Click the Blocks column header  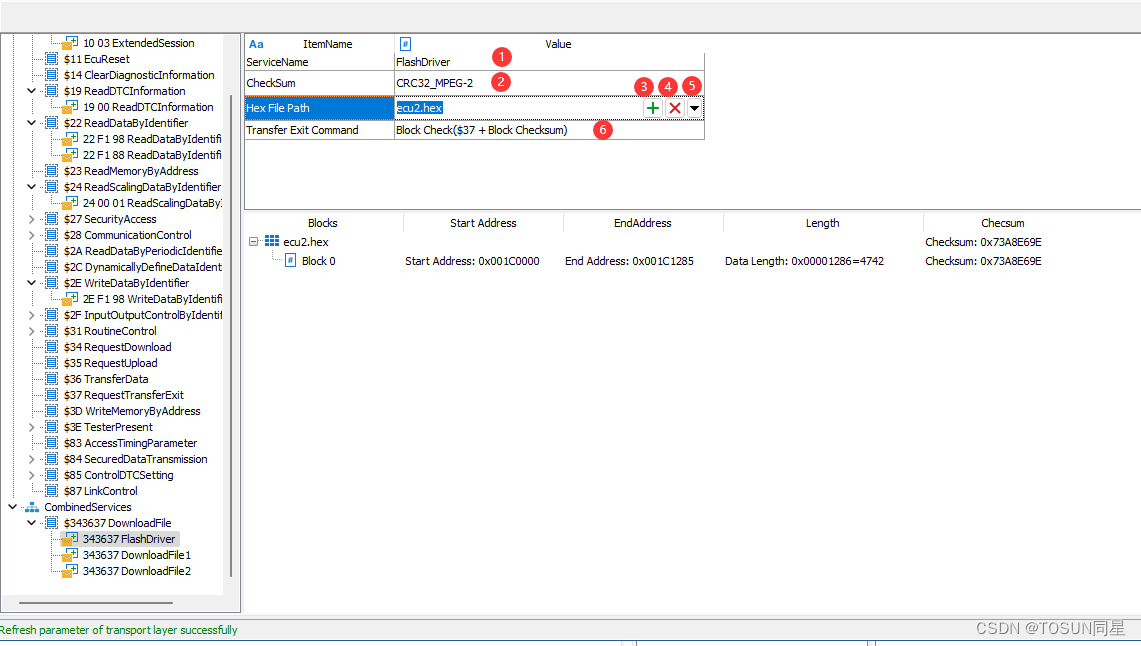click(323, 223)
